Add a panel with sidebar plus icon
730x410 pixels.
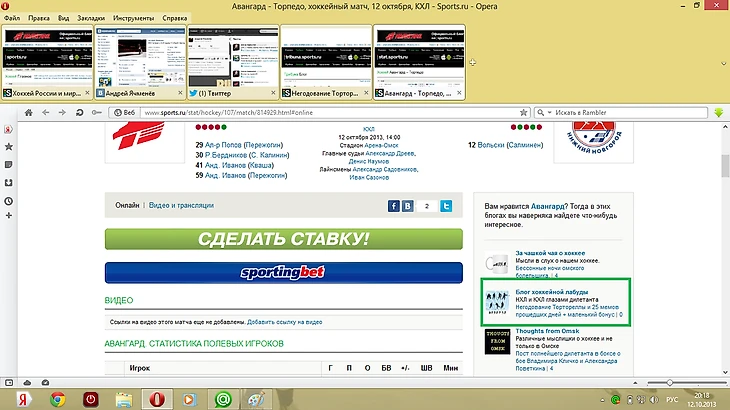coord(8,216)
